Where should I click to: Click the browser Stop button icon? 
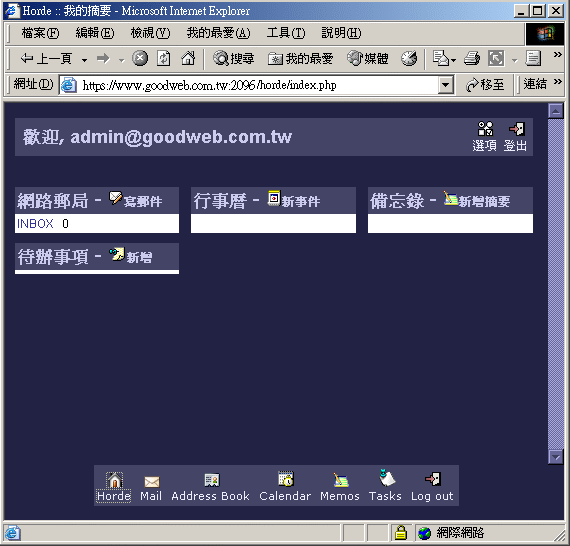140,58
